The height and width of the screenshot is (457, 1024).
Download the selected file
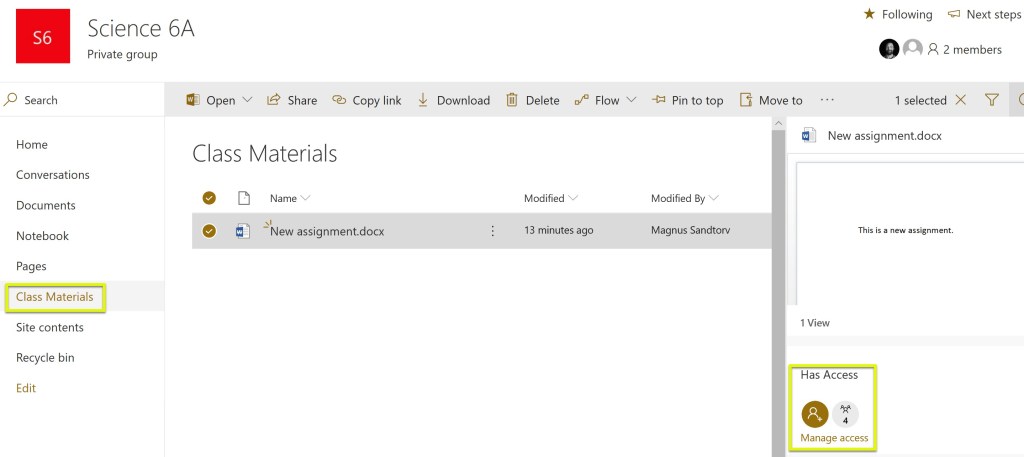[x=453, y=100]
